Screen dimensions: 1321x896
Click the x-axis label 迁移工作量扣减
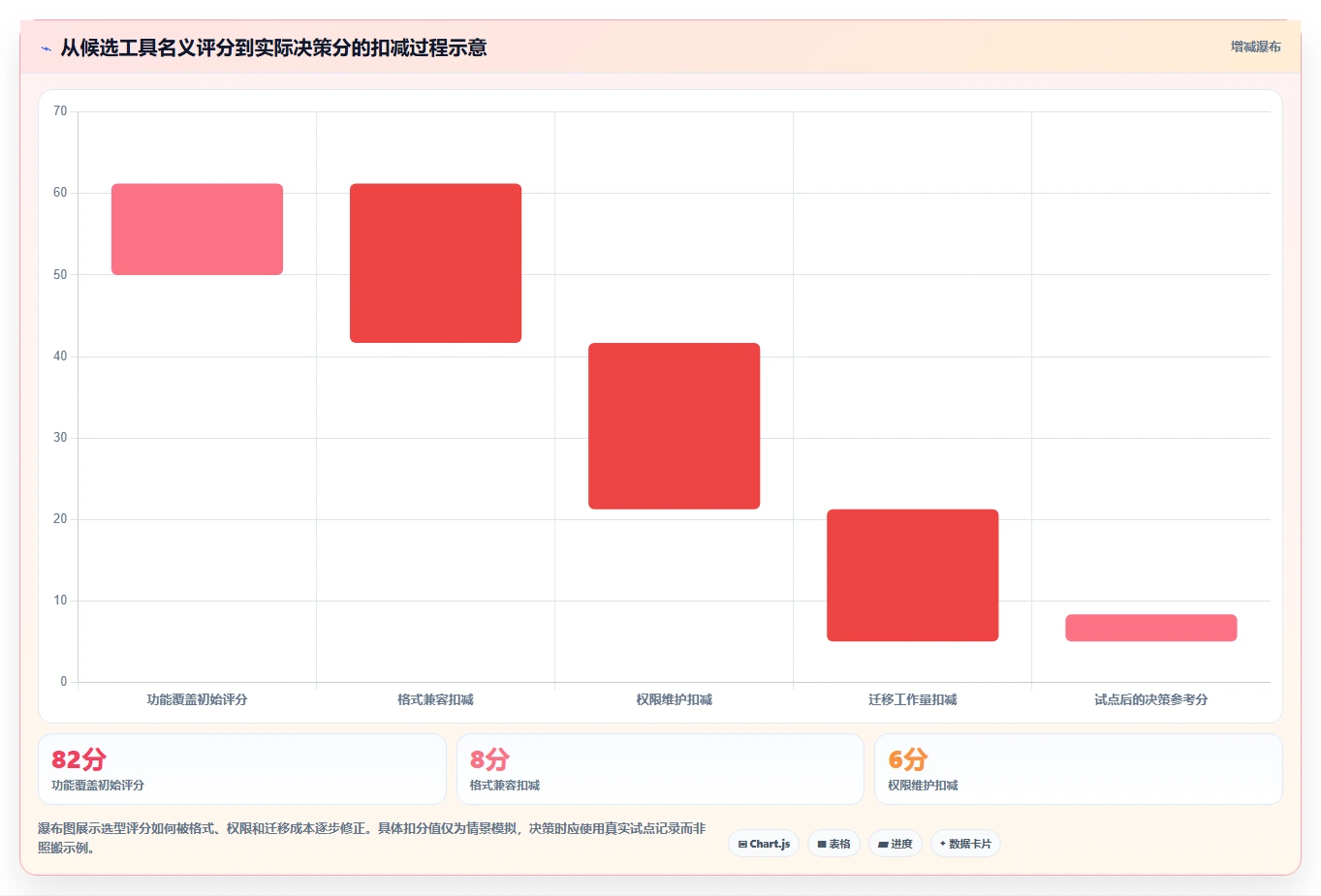(x=912, y=699)
